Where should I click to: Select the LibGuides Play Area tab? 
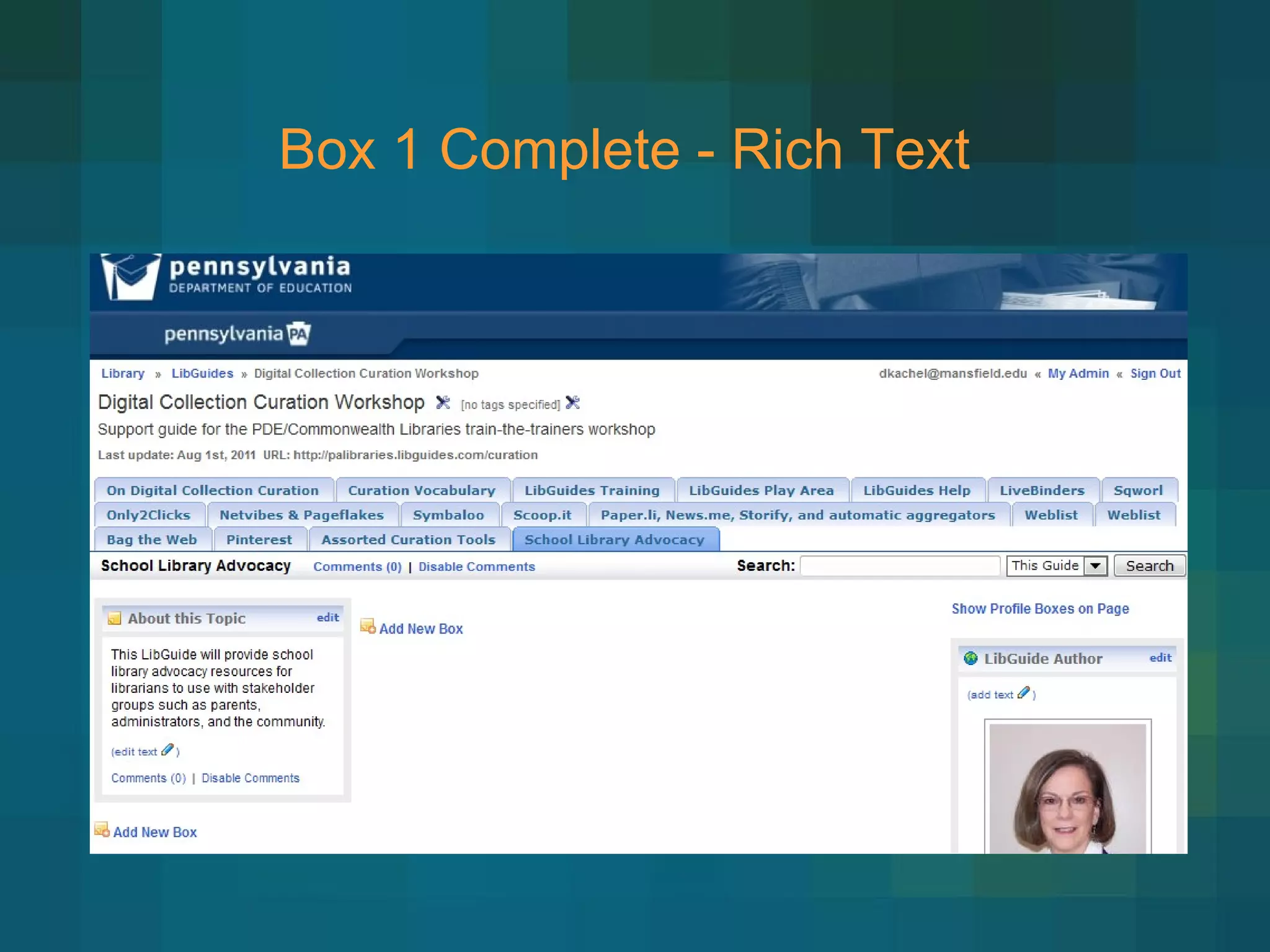pyautogui.click(x=762, y=490)
